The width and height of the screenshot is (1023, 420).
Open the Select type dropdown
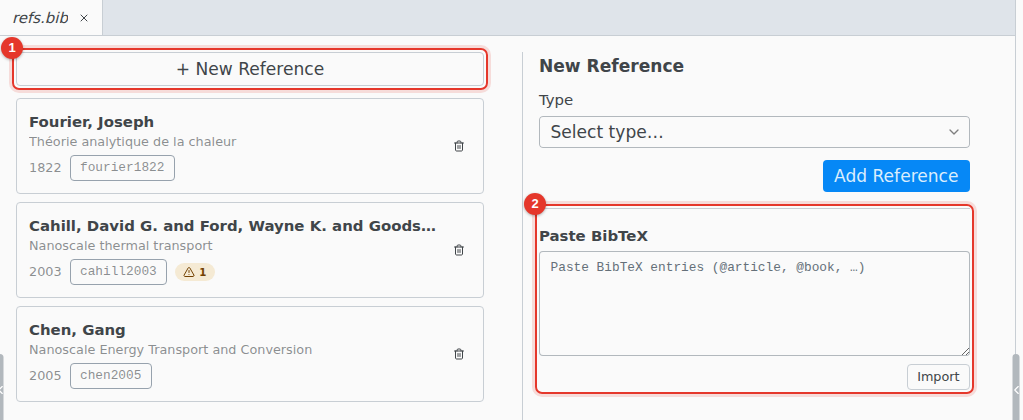[x=754, y=132]
